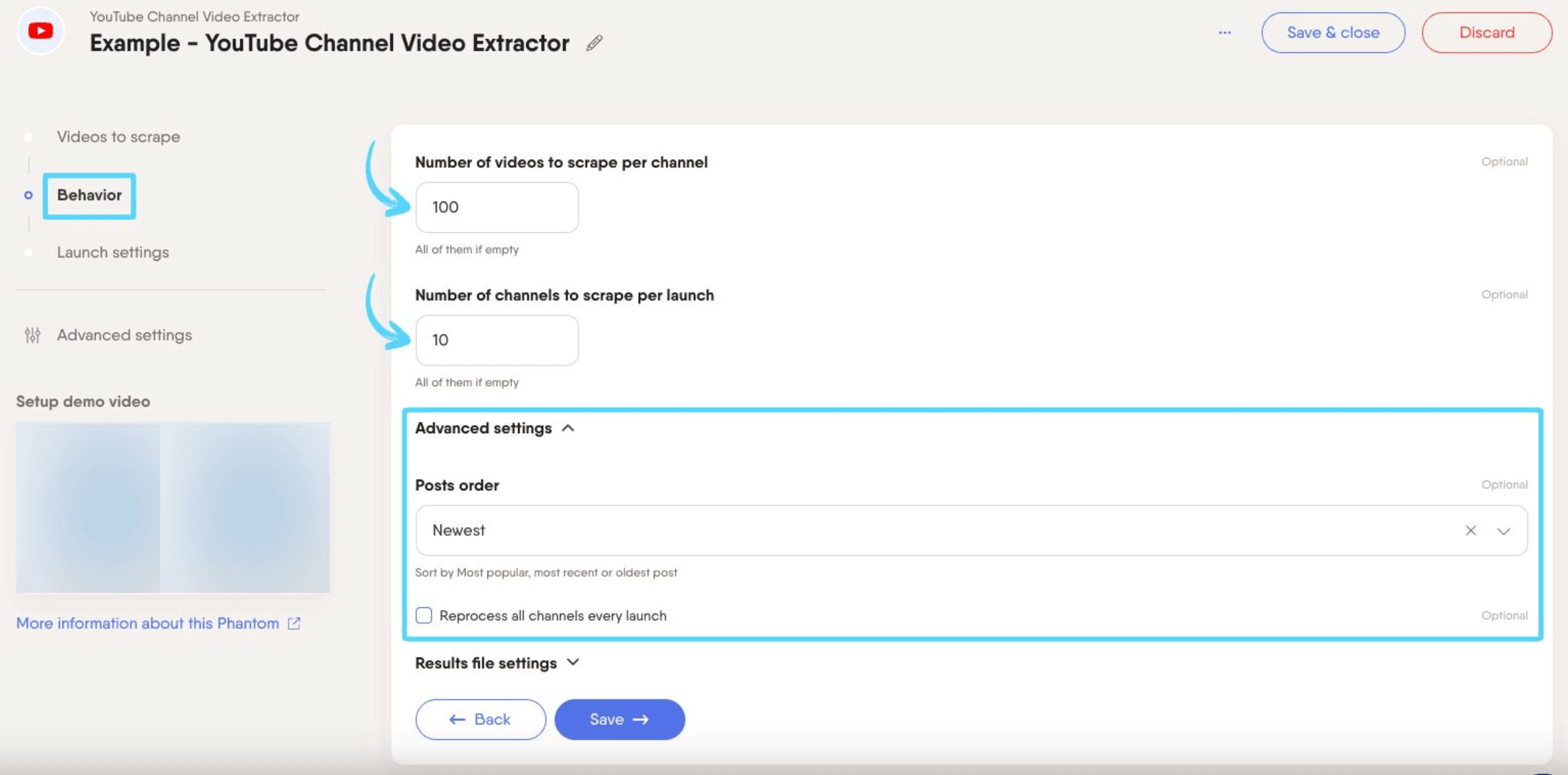Click the Example - YouTube Channel Video Extractor title
The image size is (1568, 775).
point(329,43)
